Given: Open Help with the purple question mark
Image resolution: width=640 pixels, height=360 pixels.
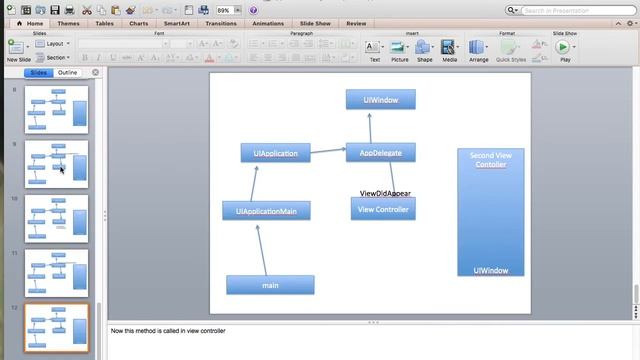Looking at the screenshot, I should 253,10.
